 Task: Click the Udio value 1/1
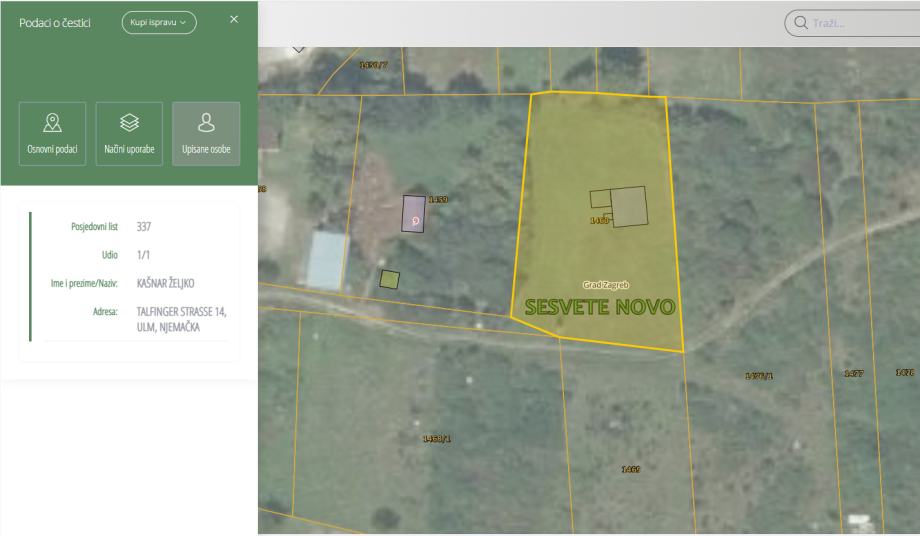point(143,255)
